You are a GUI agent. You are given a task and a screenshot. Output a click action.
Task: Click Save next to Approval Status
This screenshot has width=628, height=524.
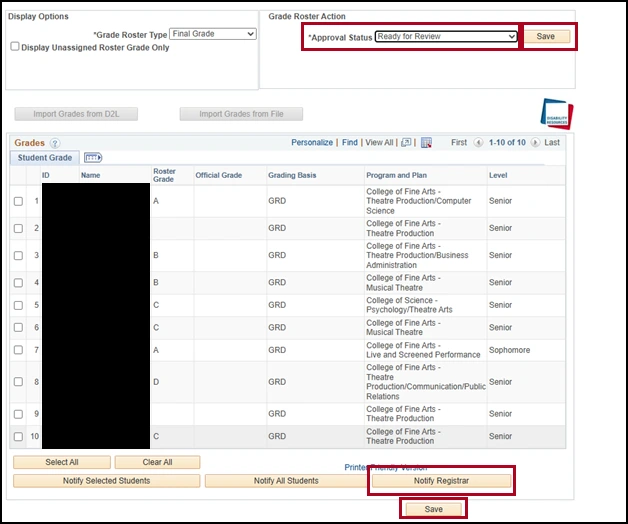pyautogui.click(x=546, y=36)
